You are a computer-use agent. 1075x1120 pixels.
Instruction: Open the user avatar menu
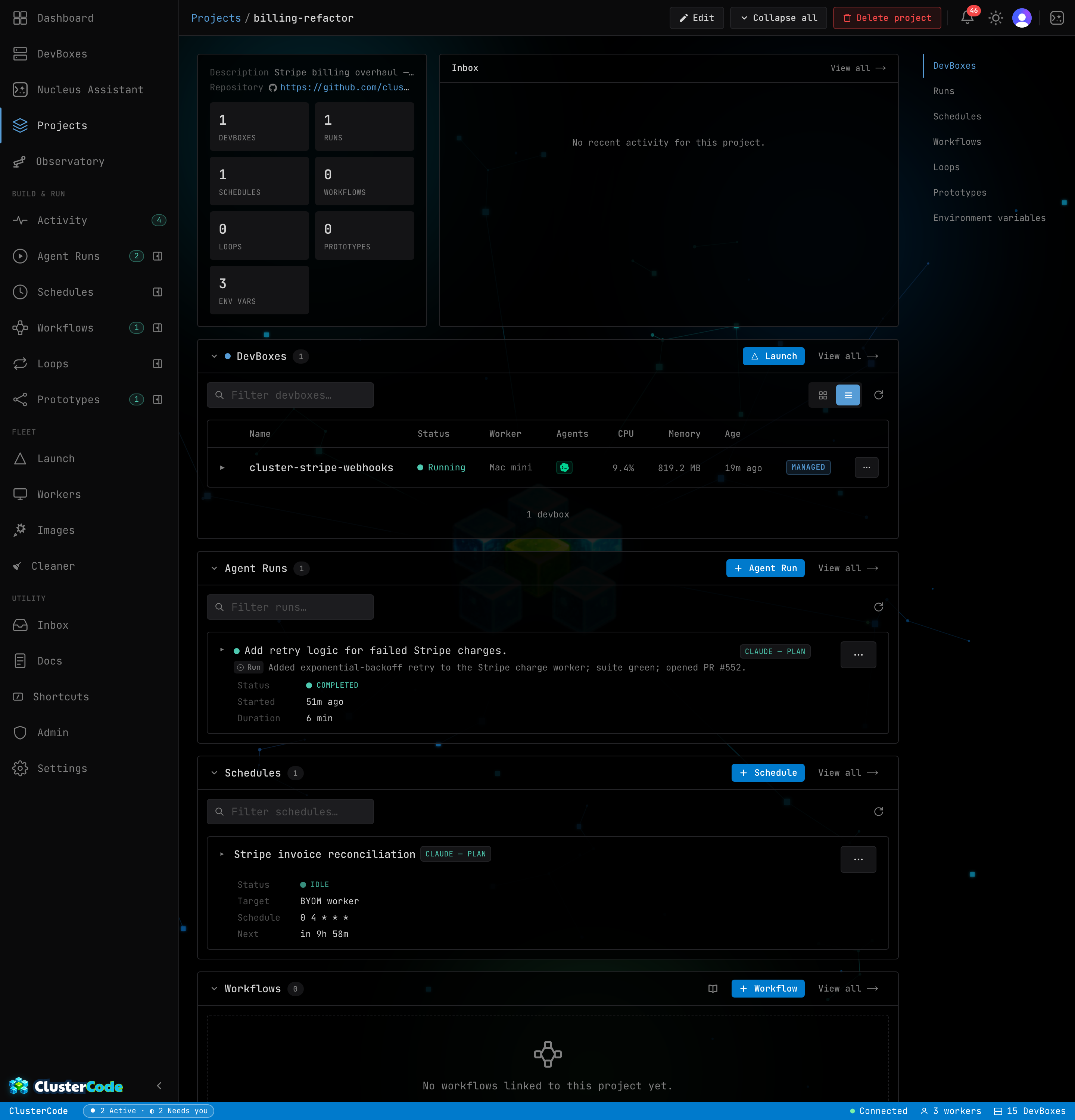click(x=1022, y=18)
